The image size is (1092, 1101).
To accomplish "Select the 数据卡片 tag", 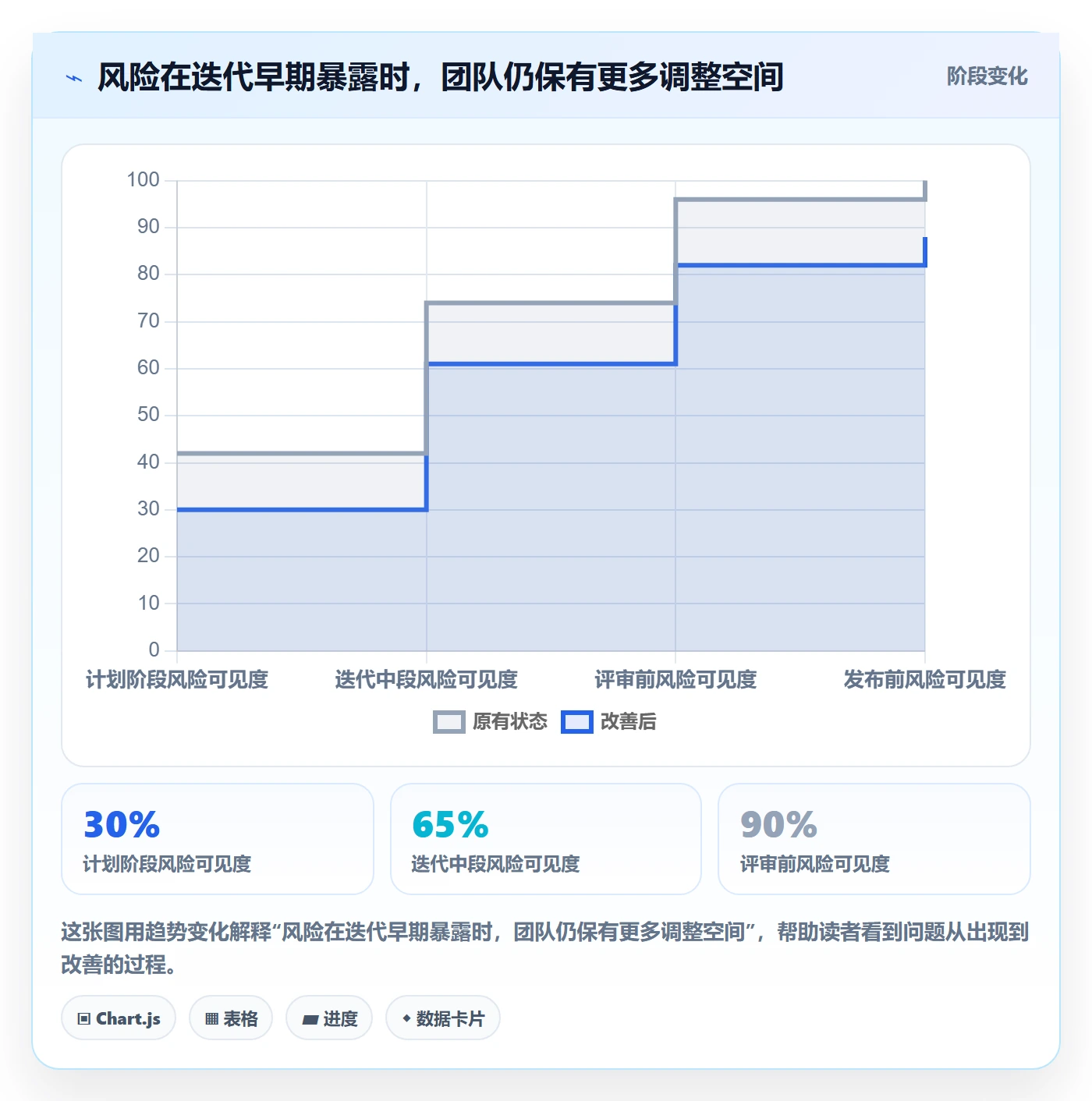I will 443,1018.
